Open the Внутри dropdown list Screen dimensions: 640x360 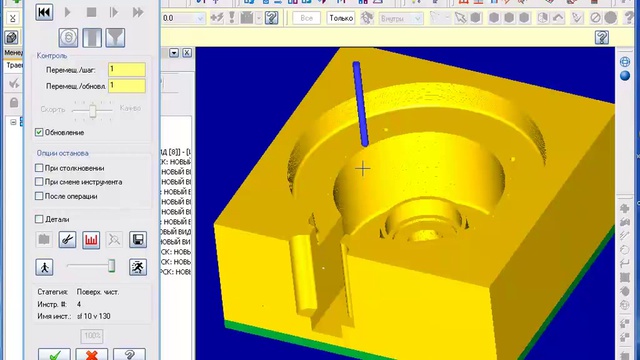point(400,18)
